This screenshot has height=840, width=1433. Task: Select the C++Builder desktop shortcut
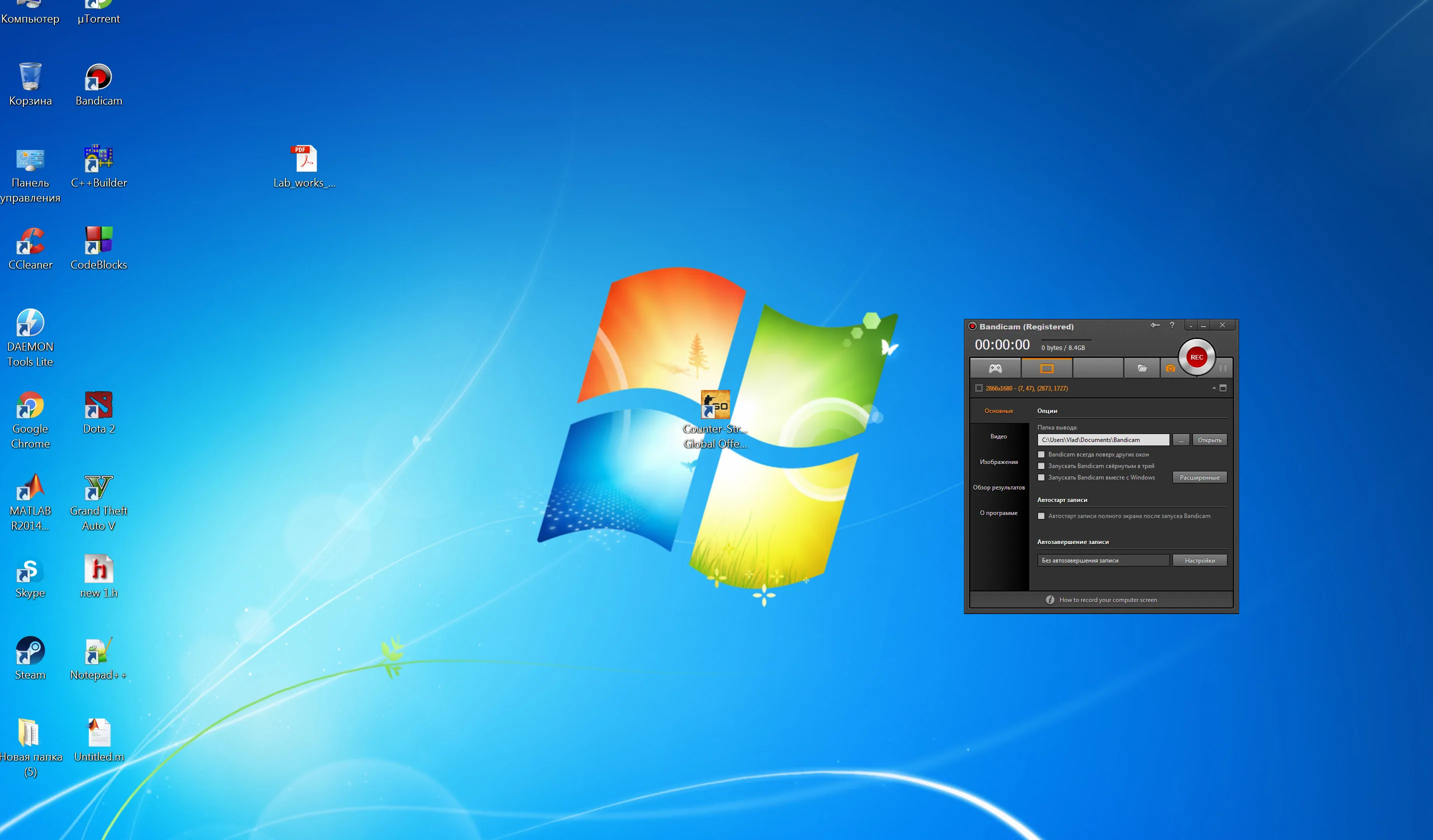click(98, 166)
